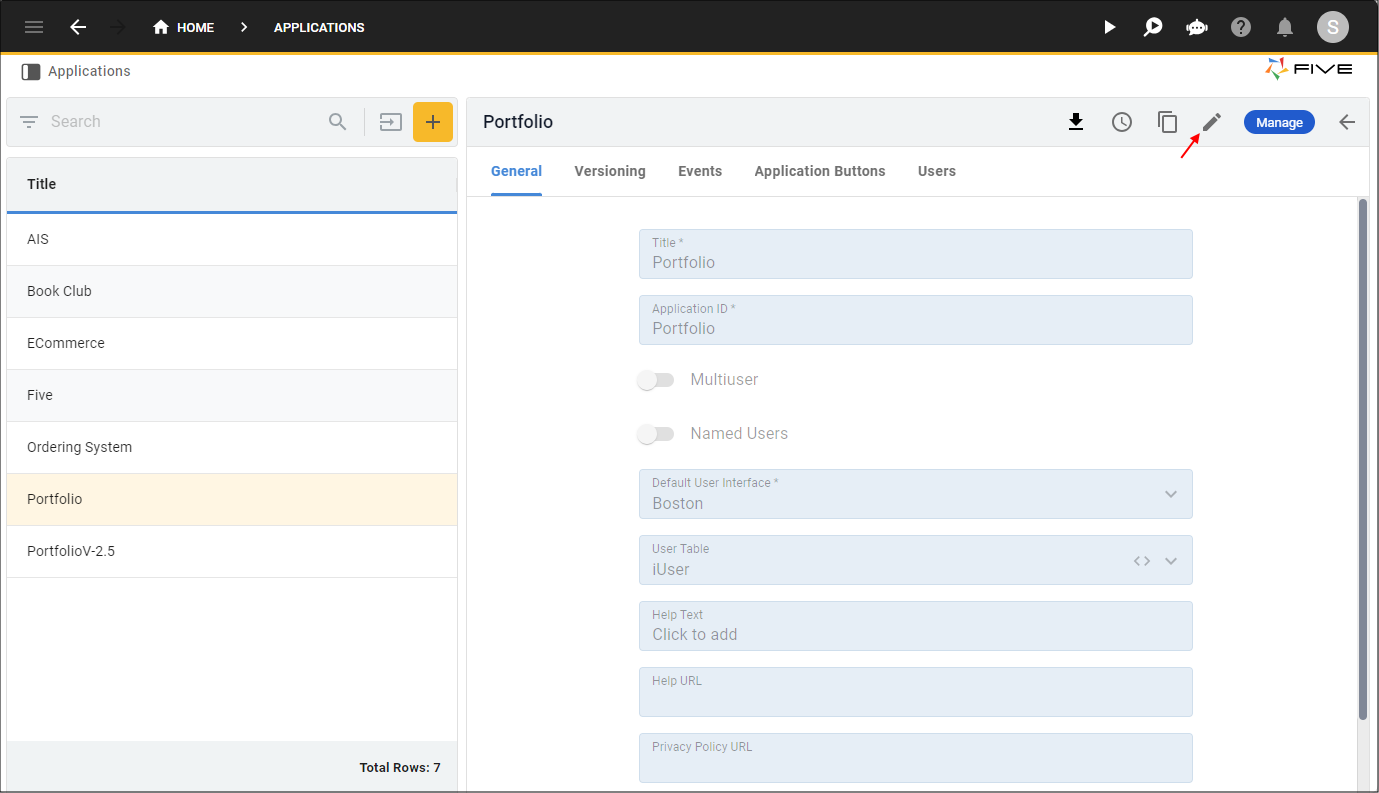
Task: Select the Book Club application row
Action: coord(232,292)
